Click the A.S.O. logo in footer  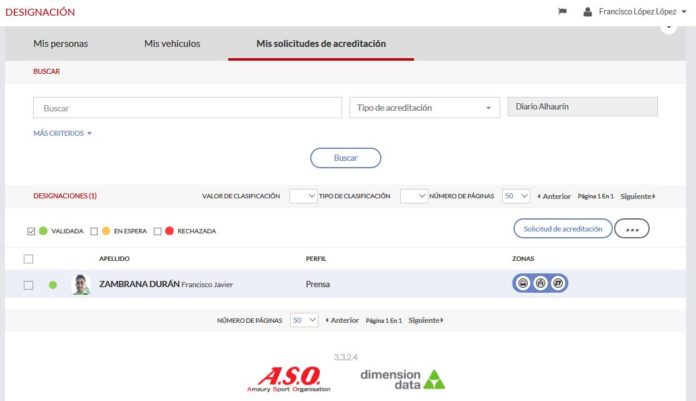point(289,379)
